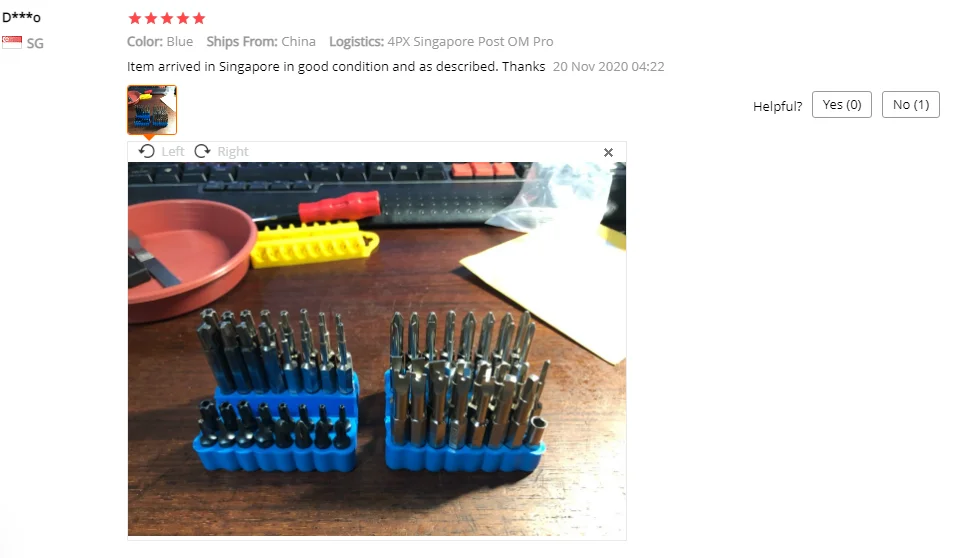Click the Color: Blue attribute text
The width and height of the screenshot is (956, 558).
click(x=160, y=41)
